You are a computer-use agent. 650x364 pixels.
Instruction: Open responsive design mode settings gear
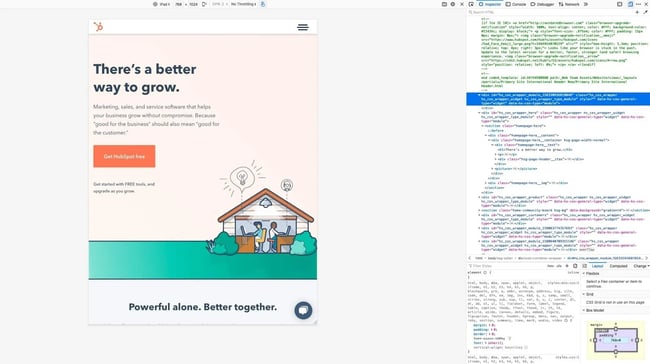pos(453,4)
